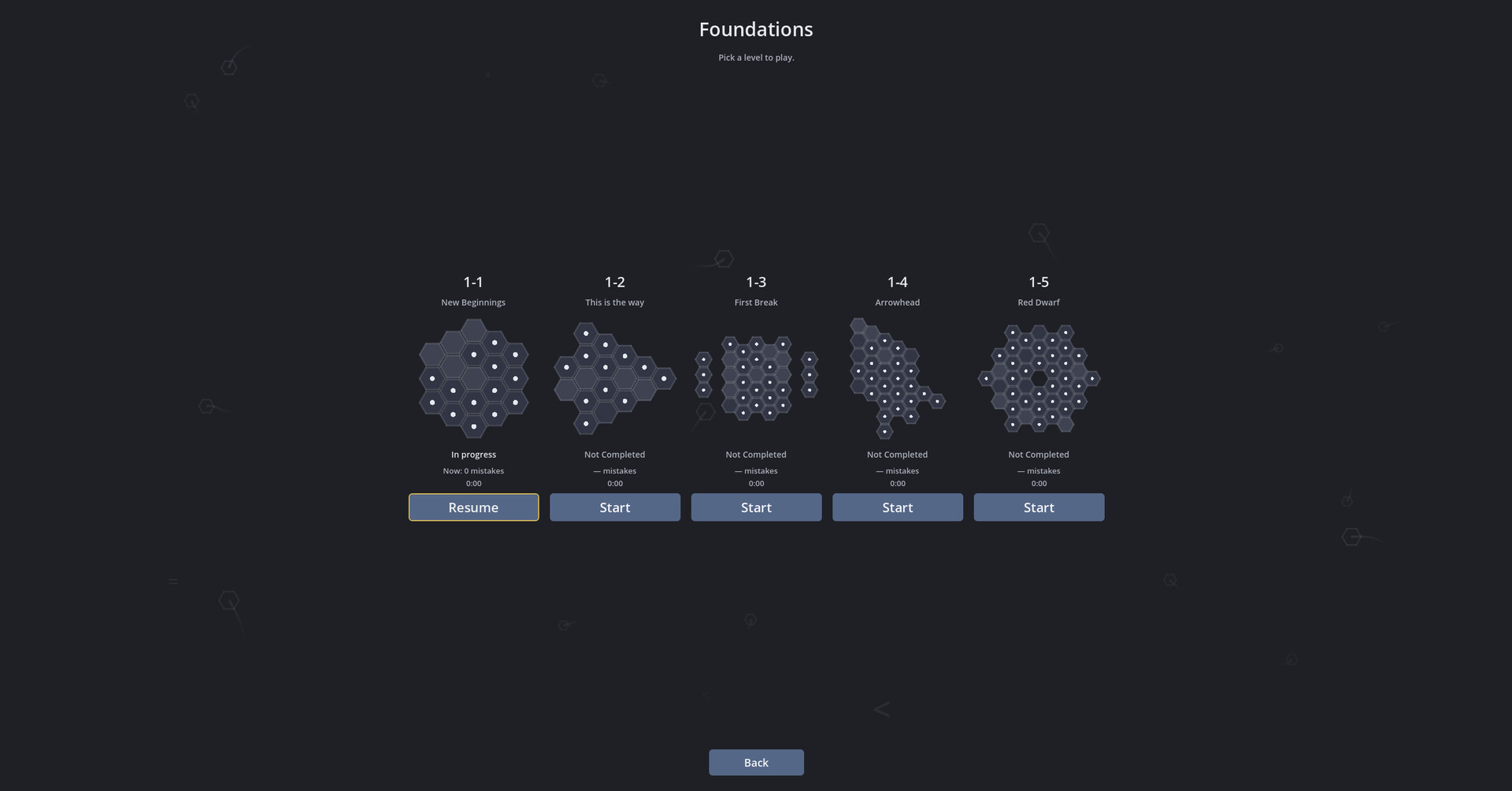Click the In progress status label
1512x791 pixels.
click(473, 455)
